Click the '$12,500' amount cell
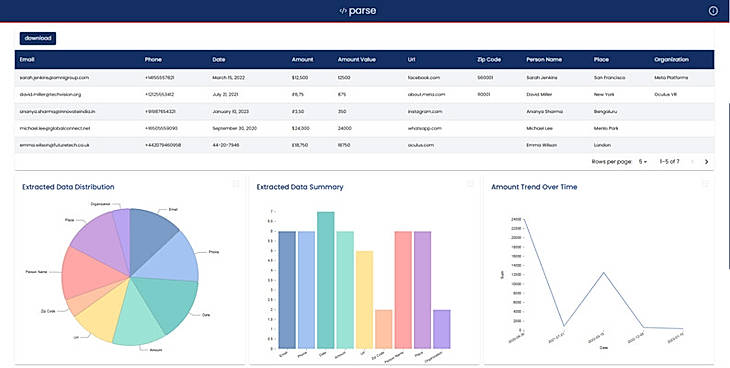The height and width of the screenshot is (368, 730). [300, 78]
